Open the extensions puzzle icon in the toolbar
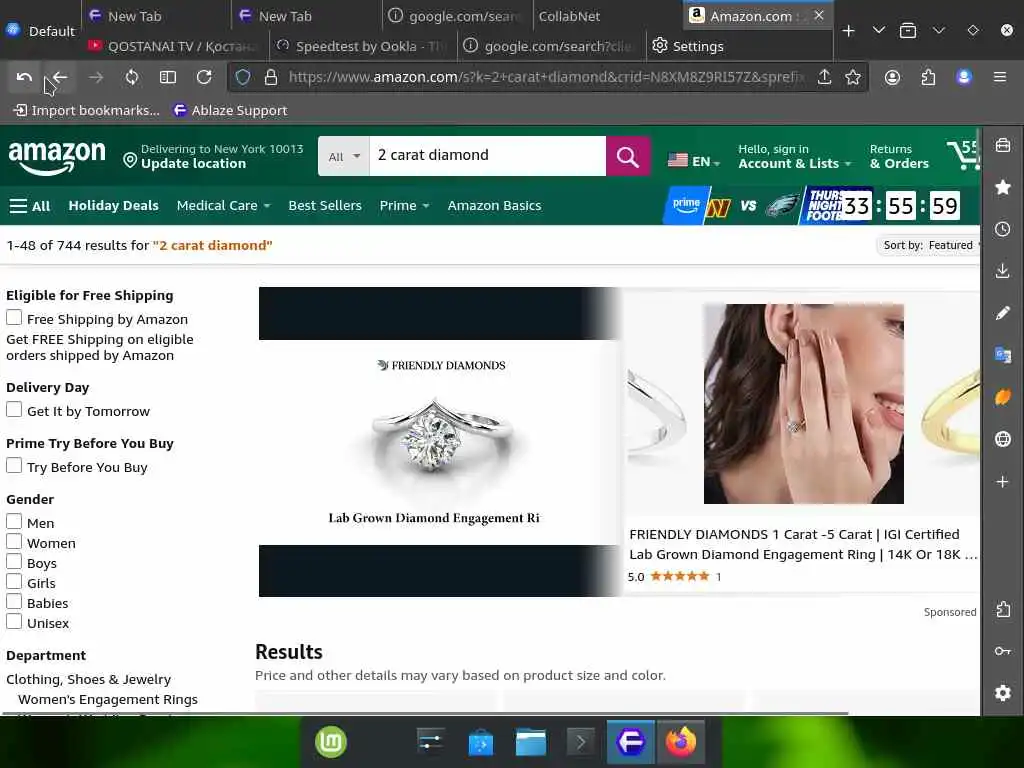Image resolution: width=1024 pixels, height=768 pixels. point(928,78)
